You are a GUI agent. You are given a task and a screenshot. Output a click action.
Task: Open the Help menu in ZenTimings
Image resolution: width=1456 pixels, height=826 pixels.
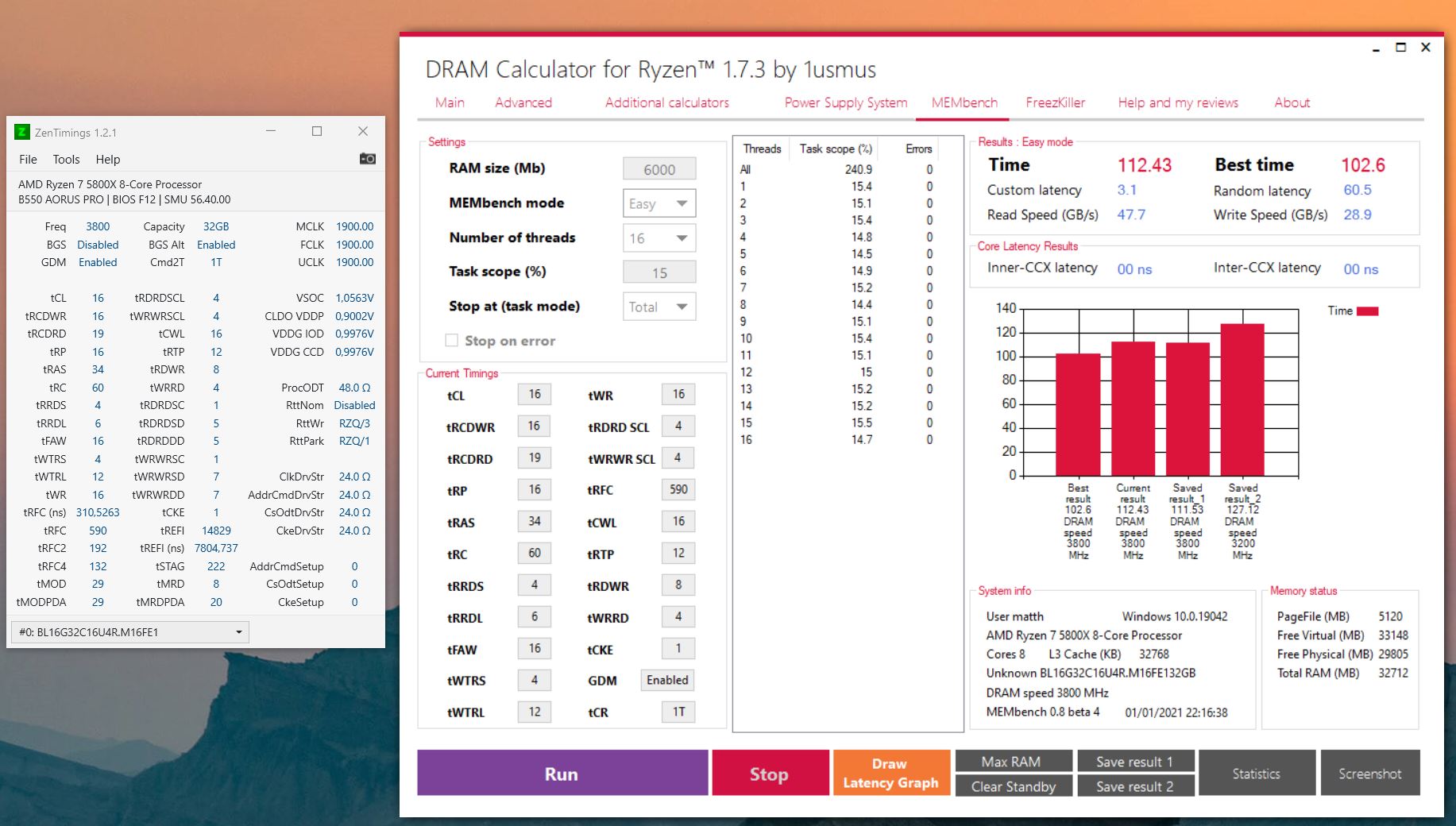(108, 159)
